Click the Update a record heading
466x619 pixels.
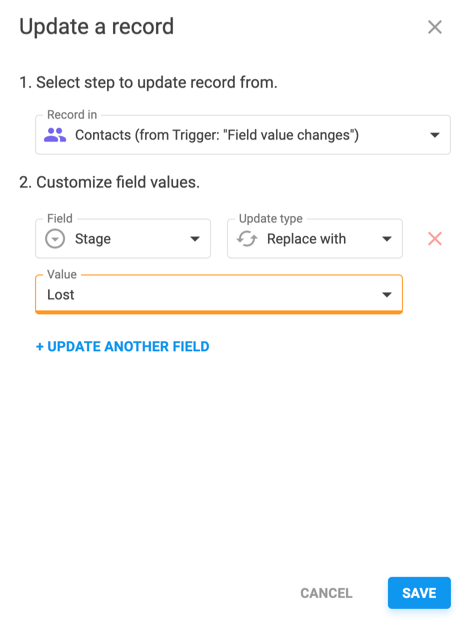(97, 27)
